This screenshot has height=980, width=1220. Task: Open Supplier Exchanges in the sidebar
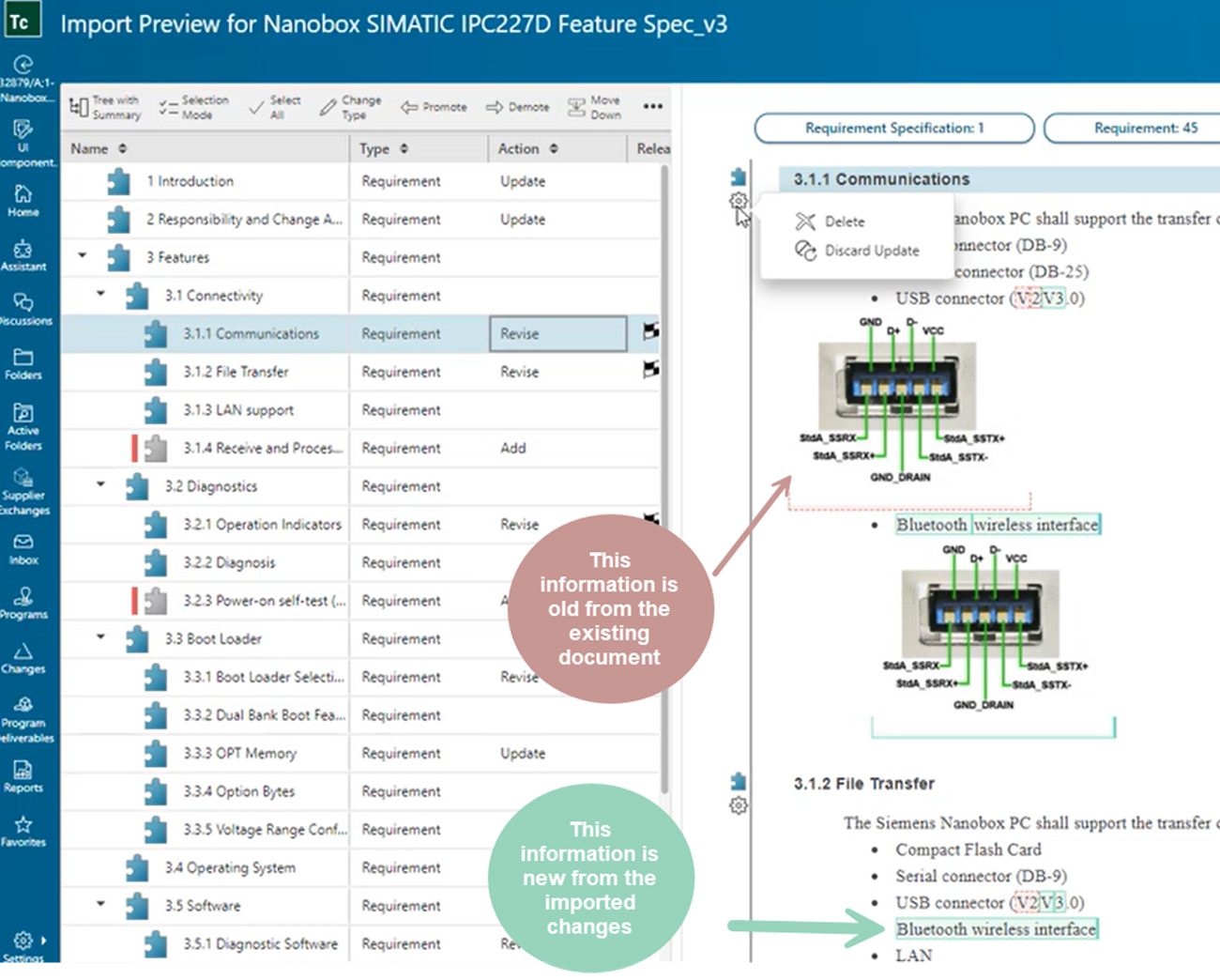click(x=23, y=491)
